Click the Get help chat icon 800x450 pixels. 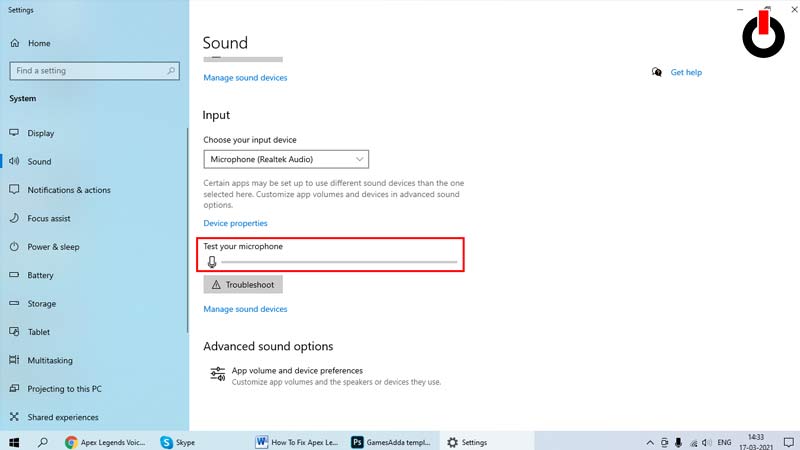click(657, 72)
